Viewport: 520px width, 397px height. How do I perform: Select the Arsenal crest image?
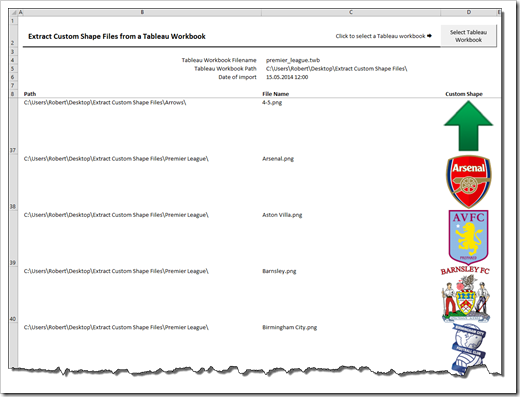pos(469,182)
